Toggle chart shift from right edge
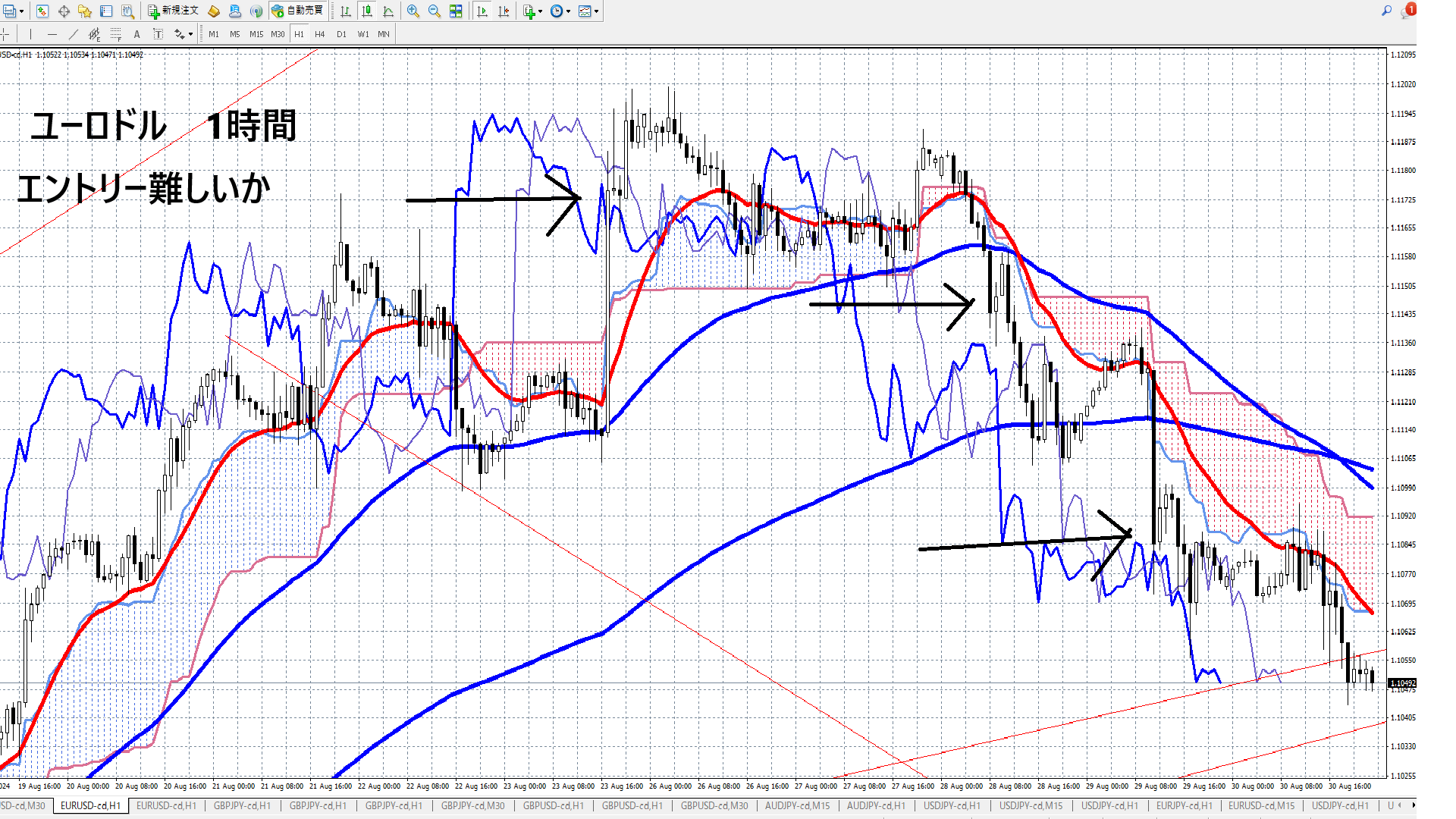 click(x=504, y=11)
